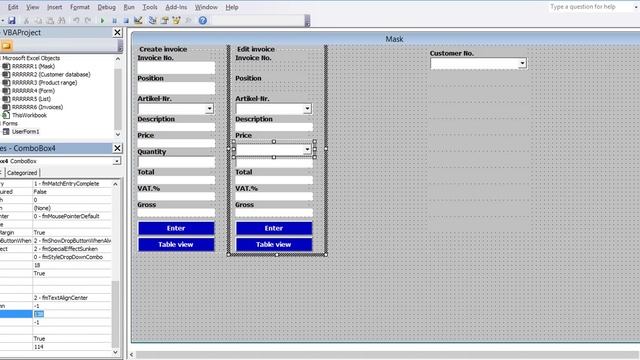Click the Gross field in Edit invoice
Image resolution: width=640 pixels, height=360 pixels.
tap(274, 213)
